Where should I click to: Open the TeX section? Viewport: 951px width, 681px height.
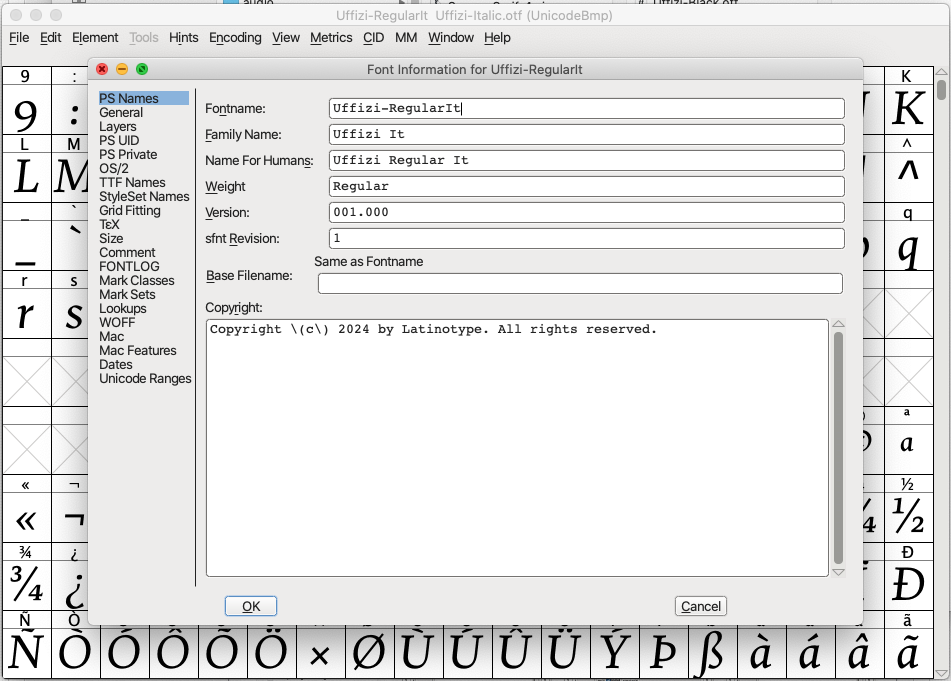coord(109,224)
